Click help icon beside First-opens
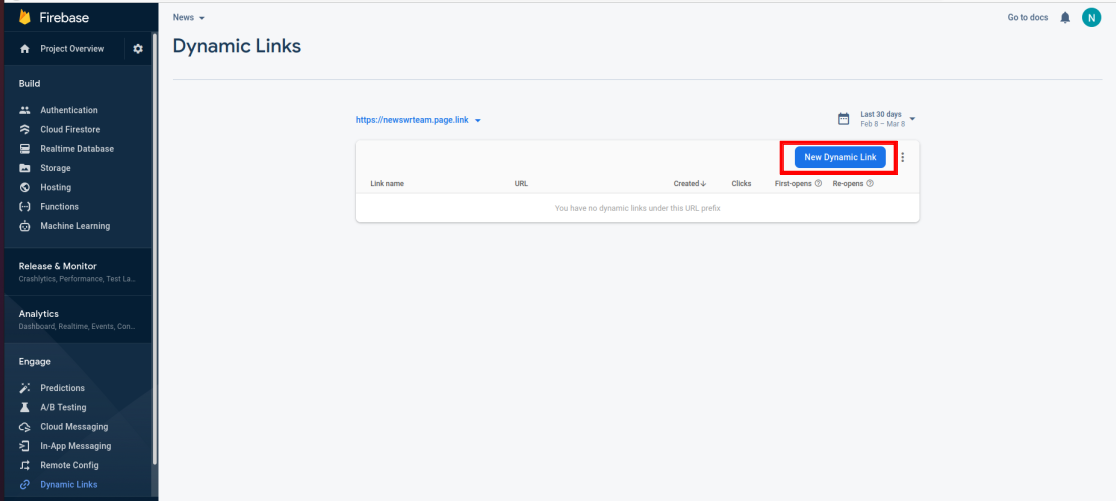 tap(818, 184)
